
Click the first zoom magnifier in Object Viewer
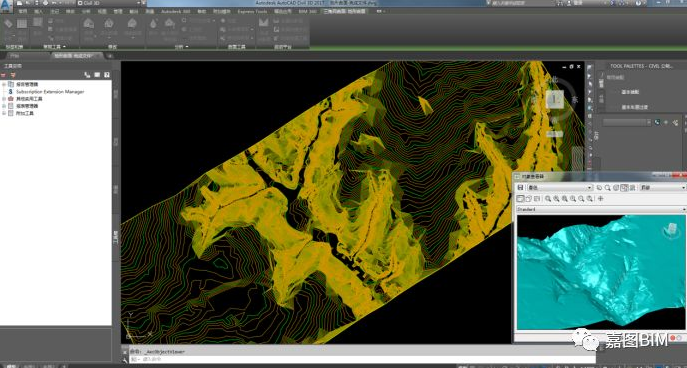[548, 198]
